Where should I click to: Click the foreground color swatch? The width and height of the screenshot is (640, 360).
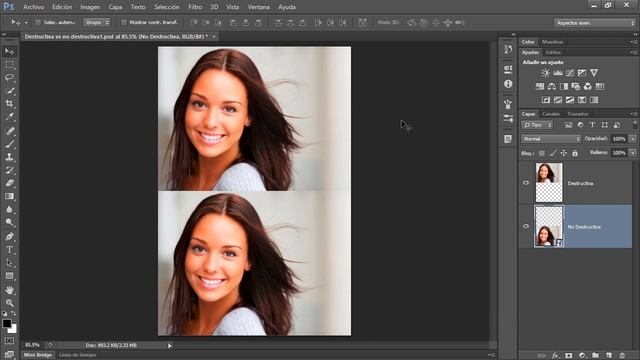pos(7,323)
